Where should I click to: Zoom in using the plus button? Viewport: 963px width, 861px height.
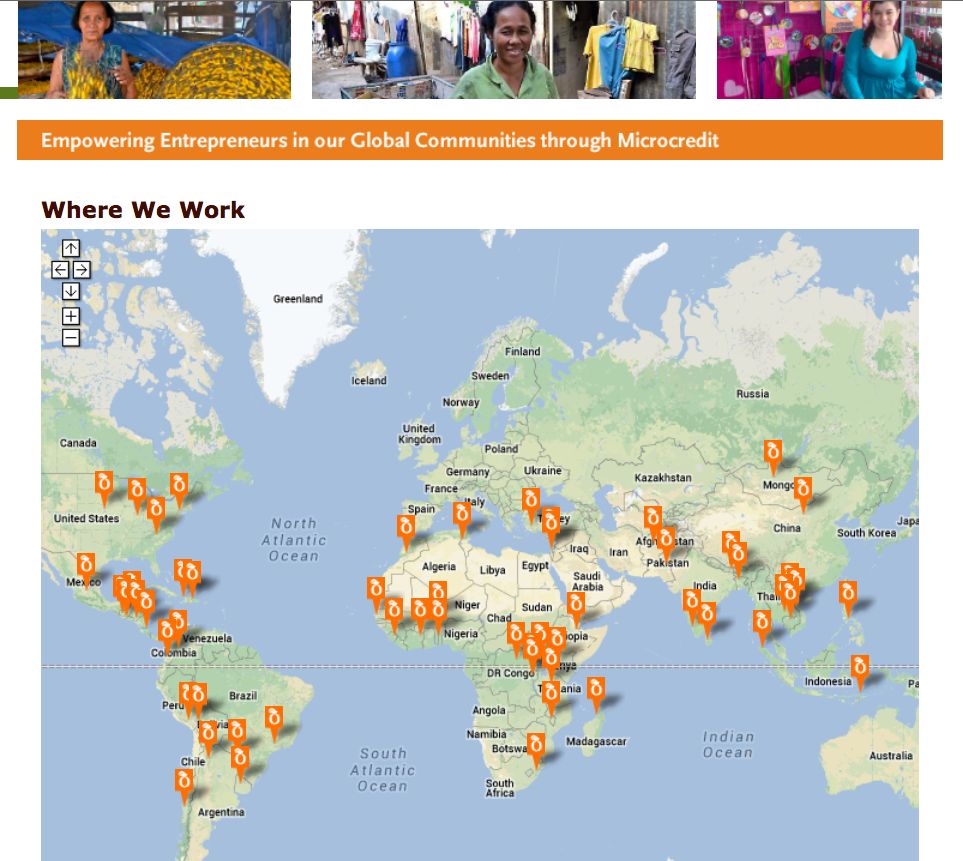(70, 316)
